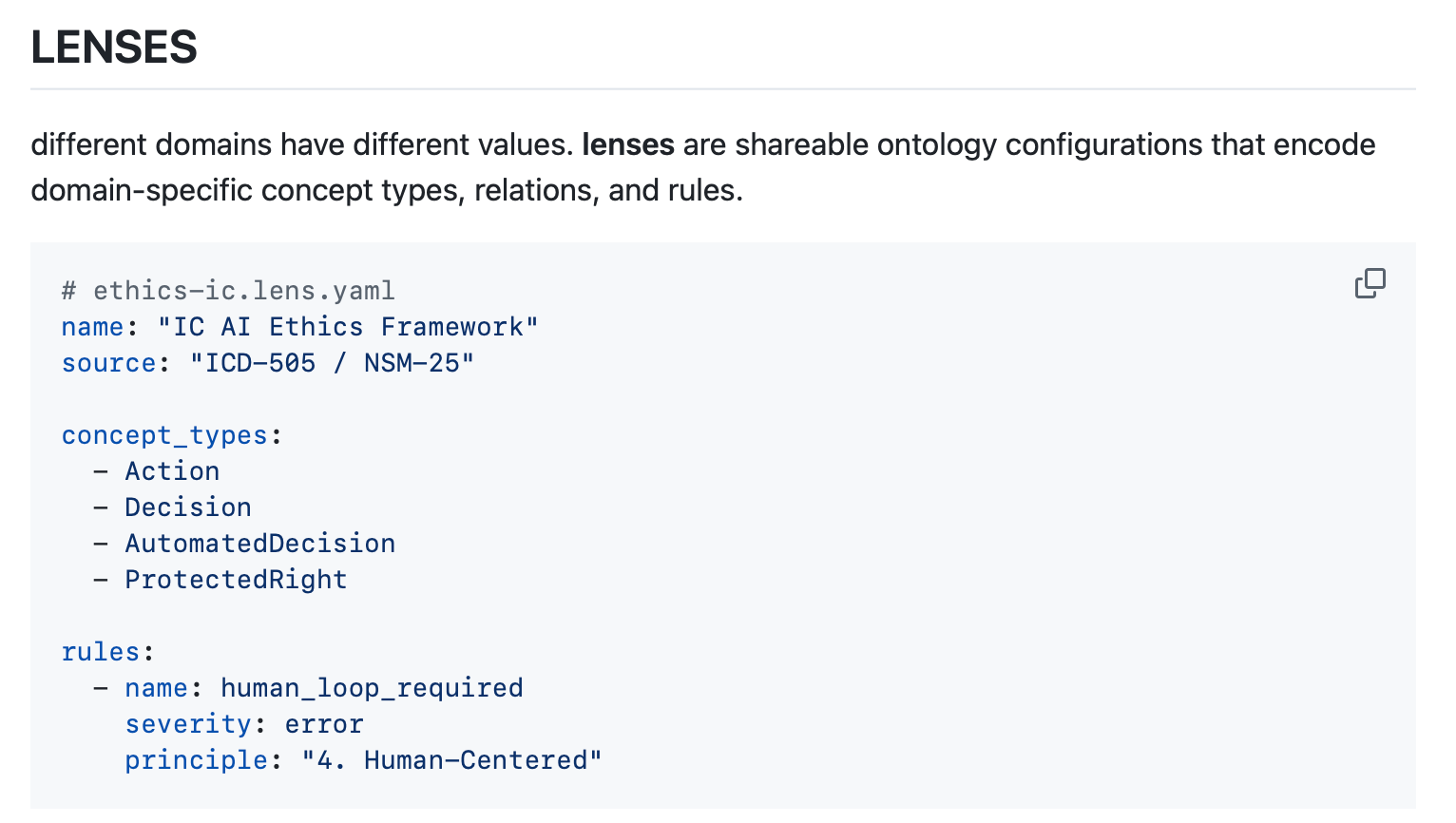The height and width of the screenshot is (823, 1456).
Task: Click the "AutomatedDecision" list entry
Action: coord(260,544)
